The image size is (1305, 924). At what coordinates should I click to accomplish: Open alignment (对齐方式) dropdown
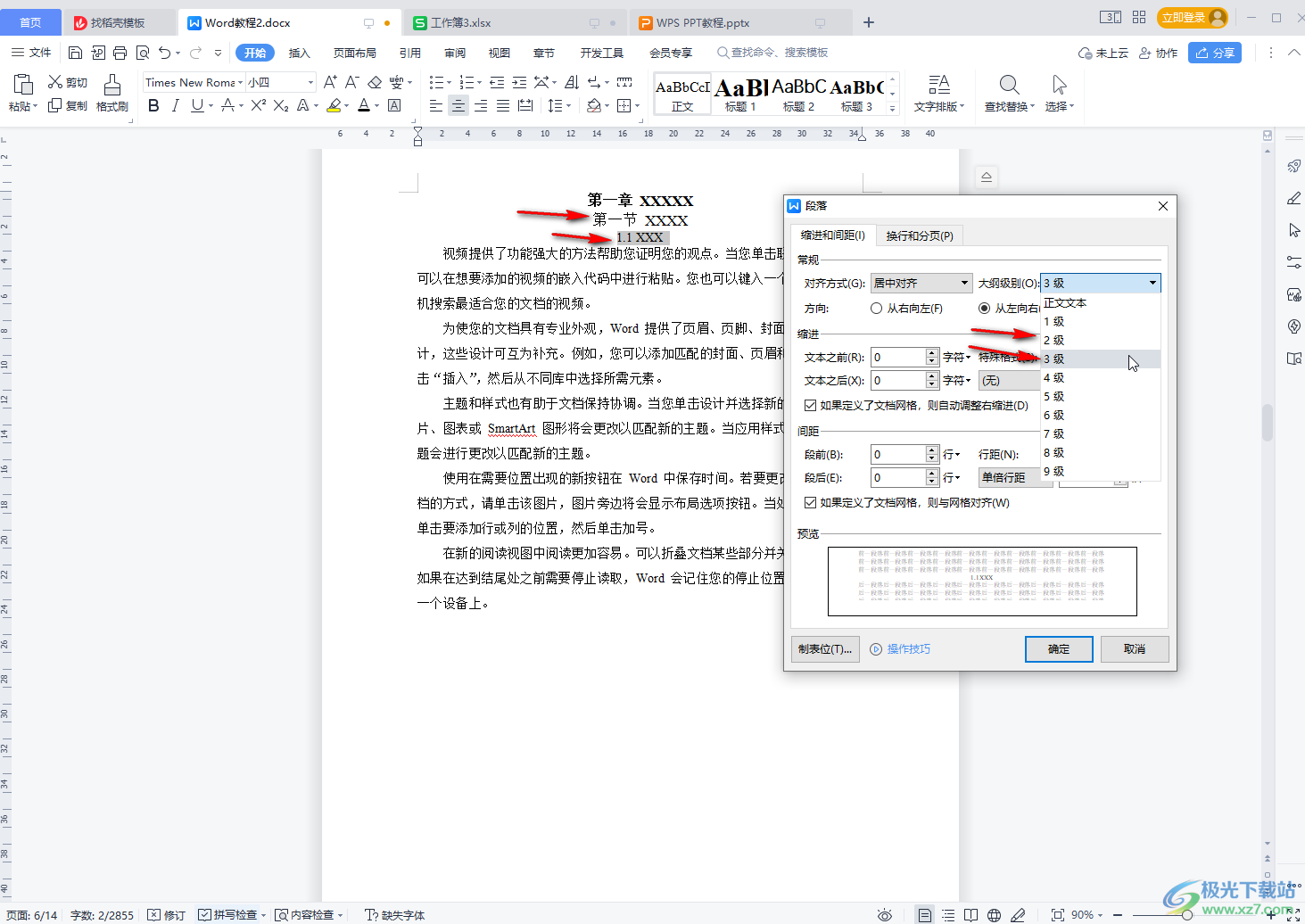click(921, 283)
